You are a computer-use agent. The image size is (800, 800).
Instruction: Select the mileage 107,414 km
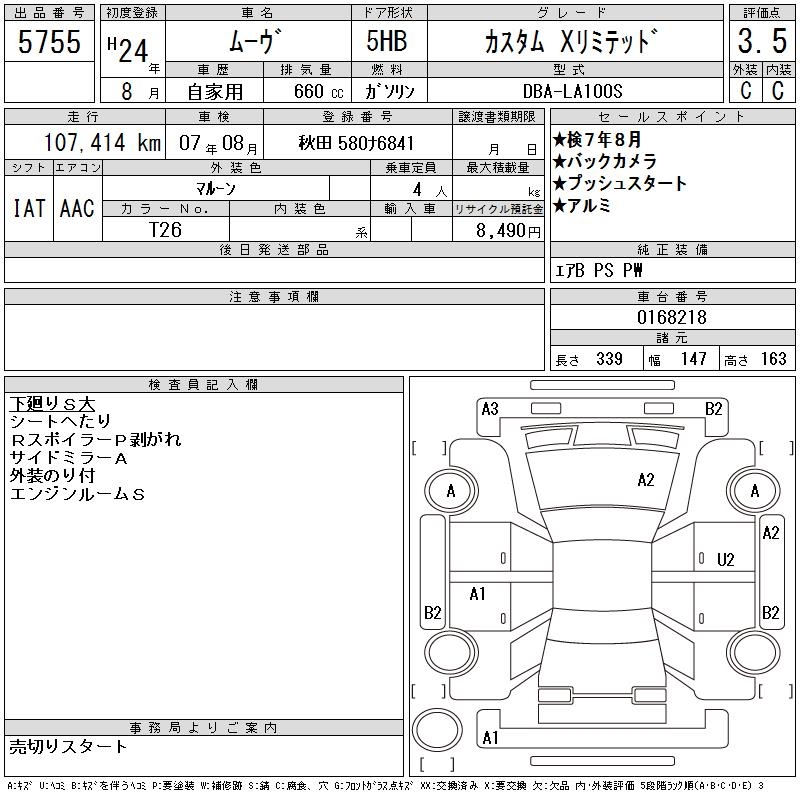pos(102,143)
